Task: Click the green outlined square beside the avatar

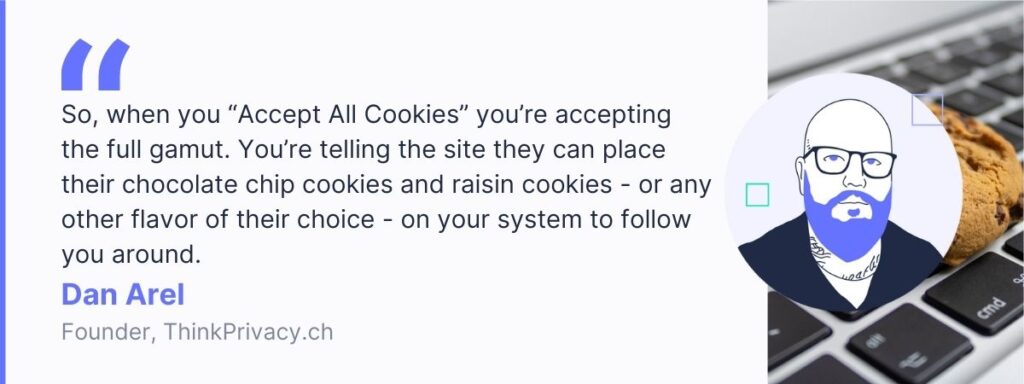Action: point(757,195)
